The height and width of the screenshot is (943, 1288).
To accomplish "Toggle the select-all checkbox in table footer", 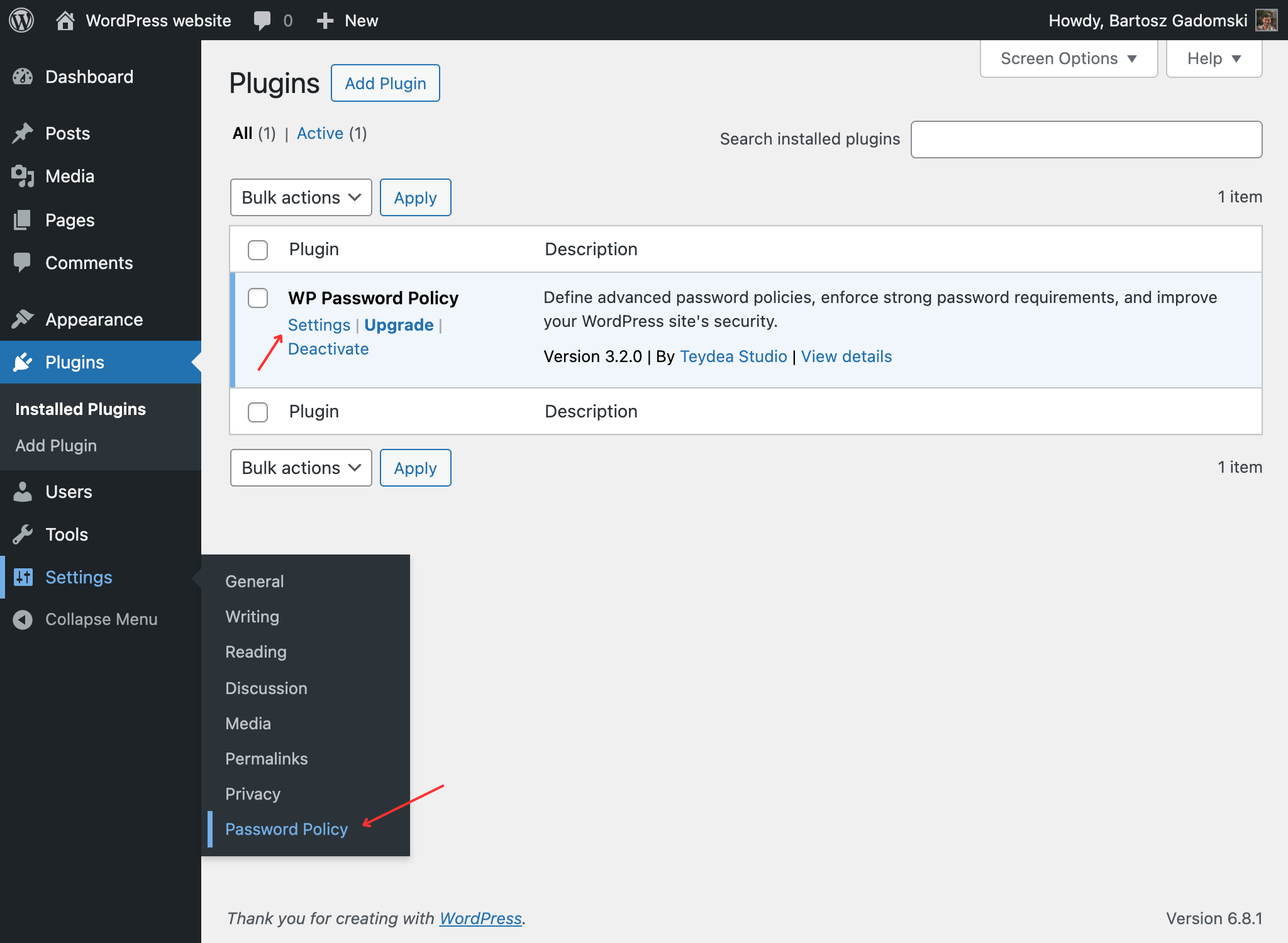I will (258, 412).
